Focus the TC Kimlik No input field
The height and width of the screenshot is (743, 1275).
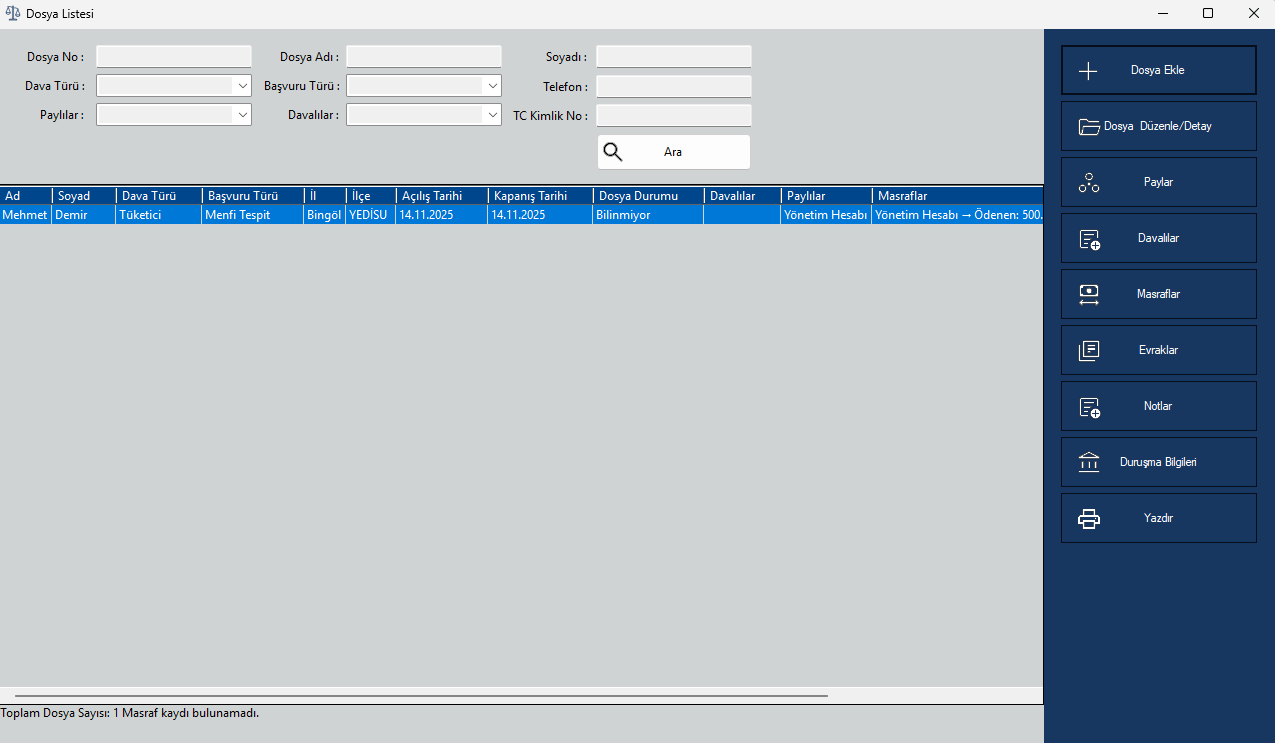[673, 116]
